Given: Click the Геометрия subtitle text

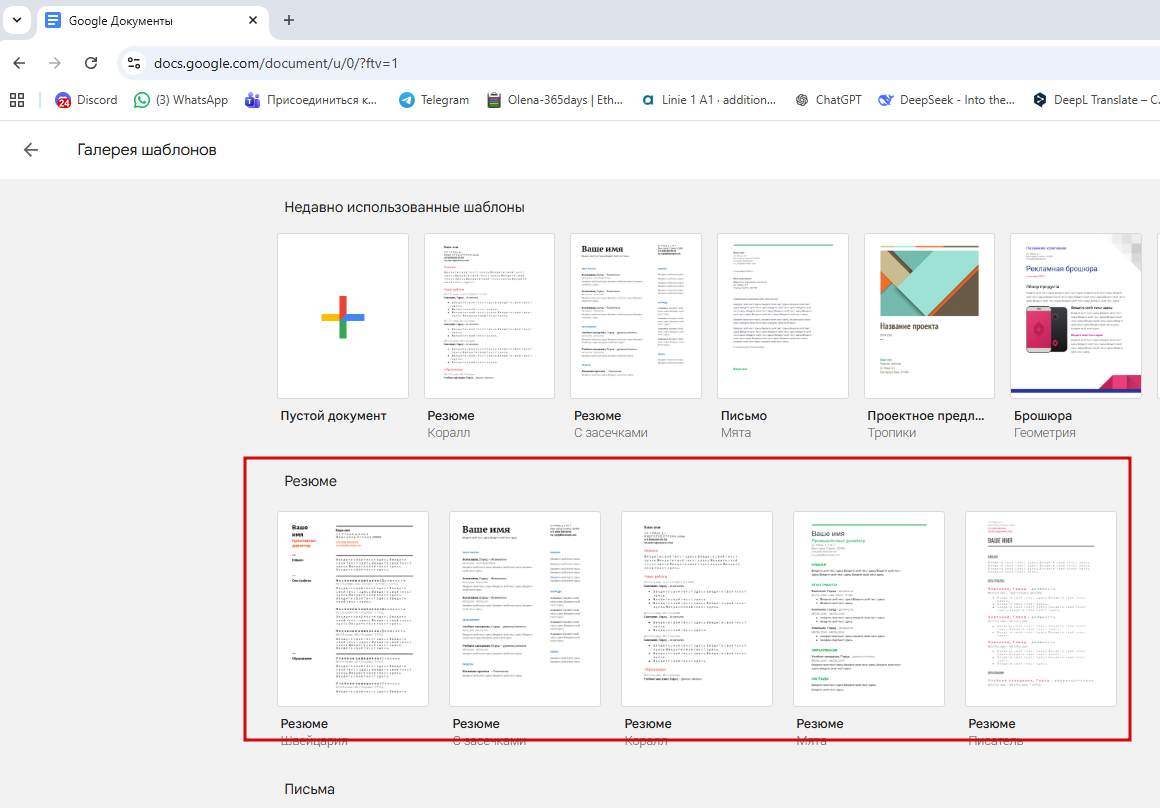Looking at the screenshot, I should (x=1045, y=433).
